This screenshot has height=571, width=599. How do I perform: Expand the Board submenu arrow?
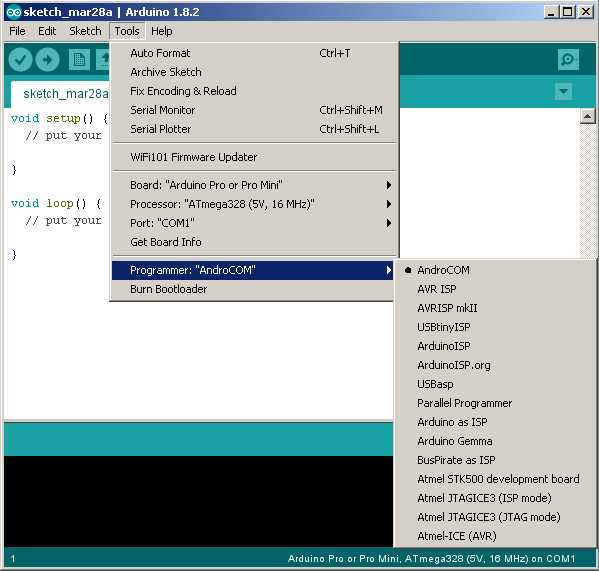tap(389, 185)
